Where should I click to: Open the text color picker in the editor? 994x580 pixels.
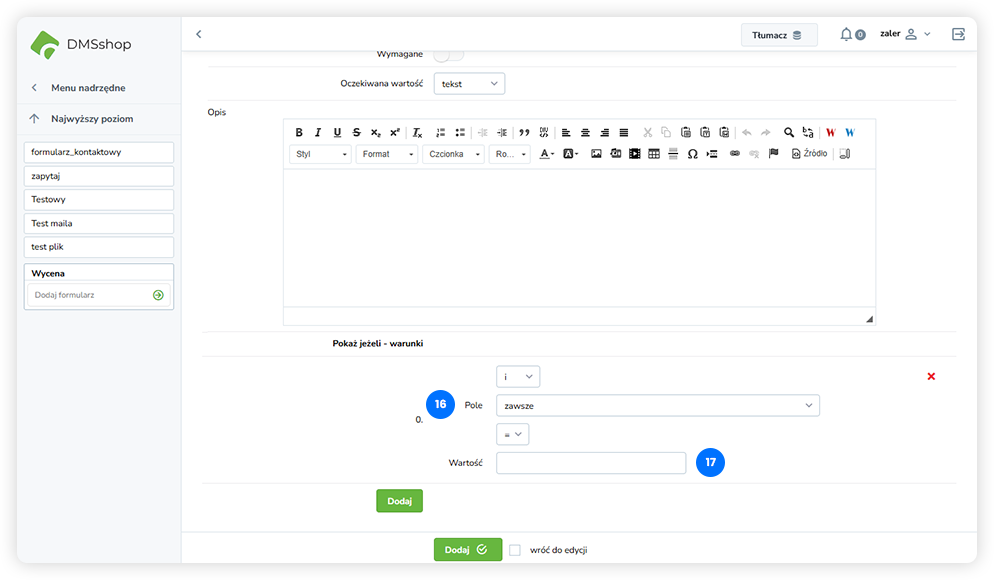[547, 154]
